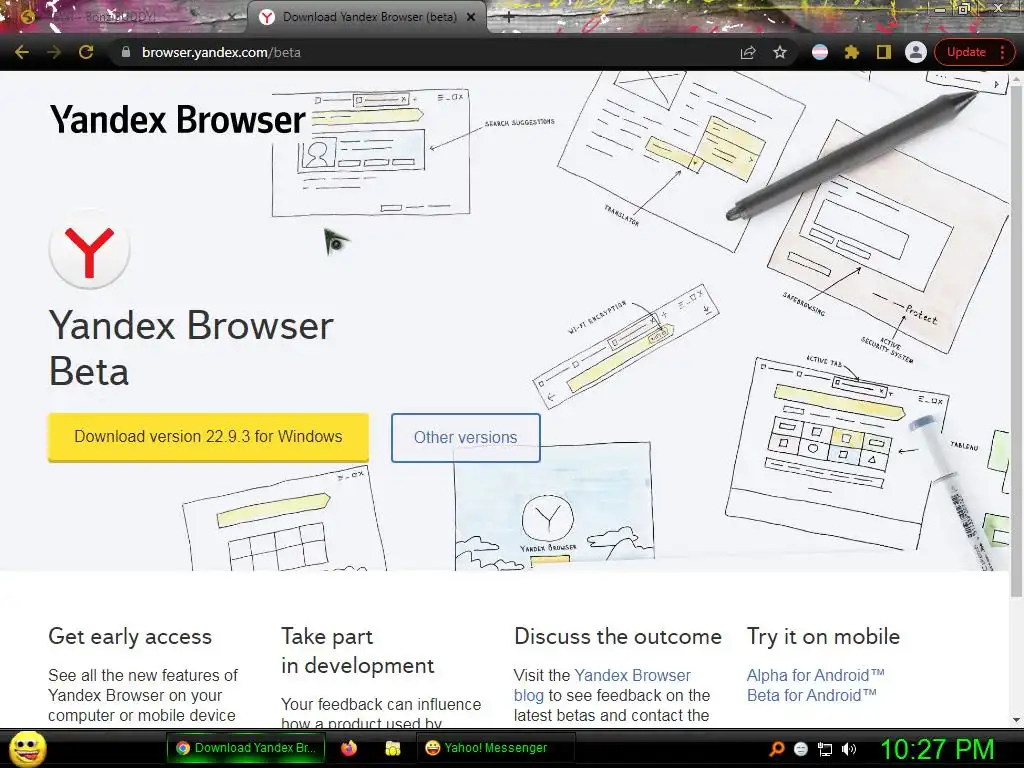The height and width of the screenshot is (768, 1024).
Task: Open the Other versions button
Action: 466,438
